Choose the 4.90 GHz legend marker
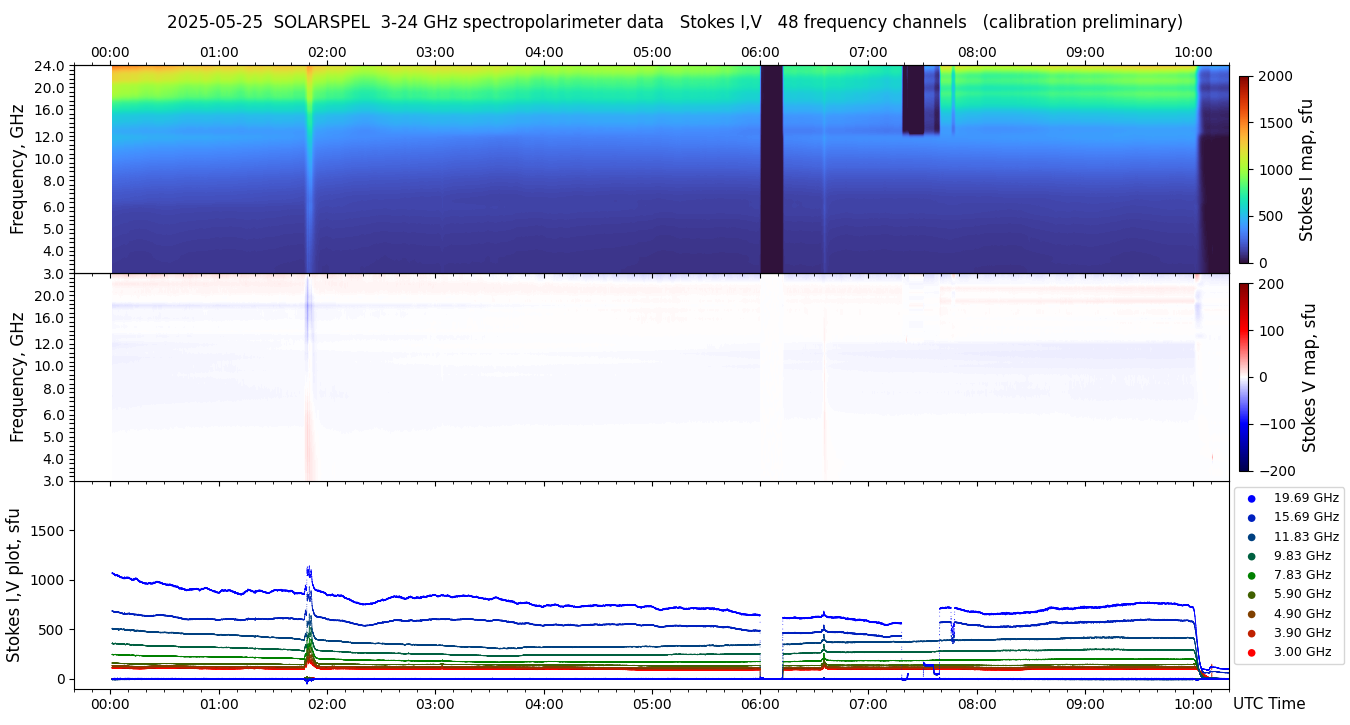 coord(1251,614)
